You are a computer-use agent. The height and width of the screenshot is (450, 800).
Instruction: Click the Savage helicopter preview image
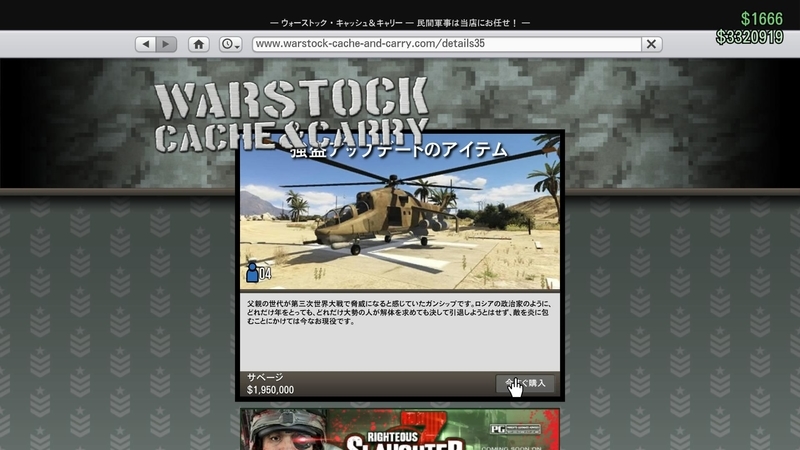(x=400, y=212)
